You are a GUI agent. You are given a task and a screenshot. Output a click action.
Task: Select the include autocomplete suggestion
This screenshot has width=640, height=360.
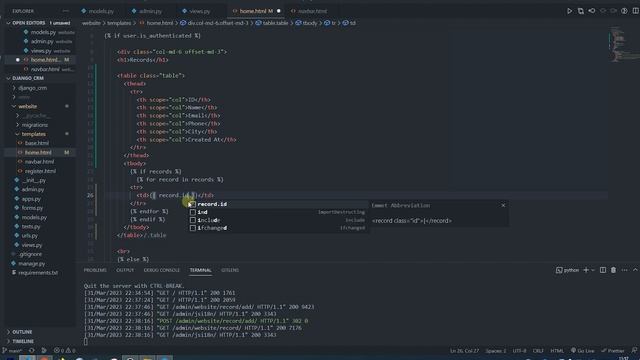pos(279,220)
